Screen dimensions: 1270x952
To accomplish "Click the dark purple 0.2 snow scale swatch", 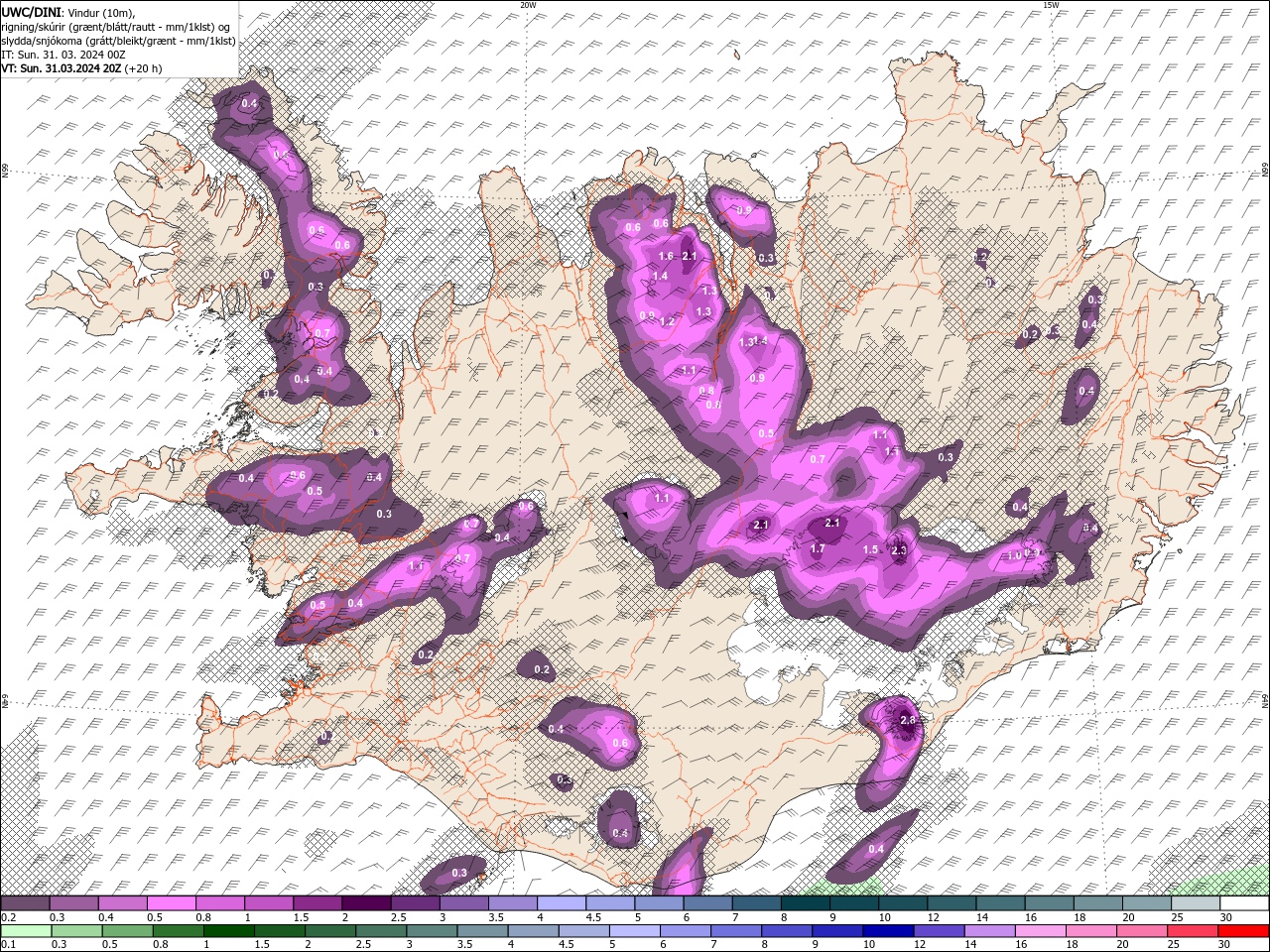I will tap(25, 903).
